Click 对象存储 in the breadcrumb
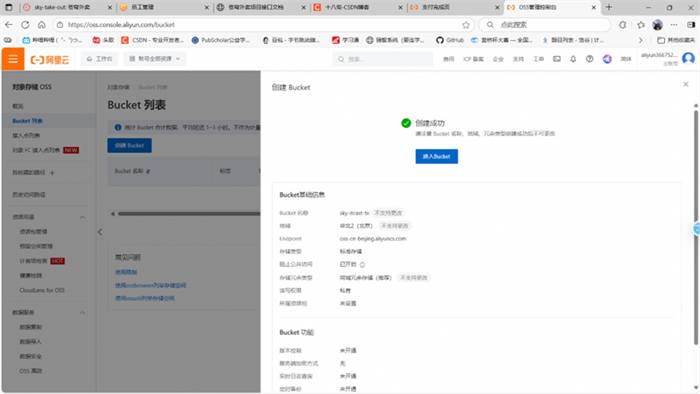700x394 pixels. pos(118,87)
